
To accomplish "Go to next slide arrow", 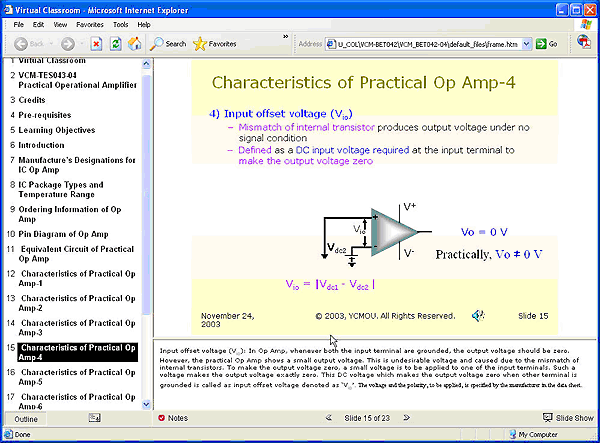I will tap(406, 418).
